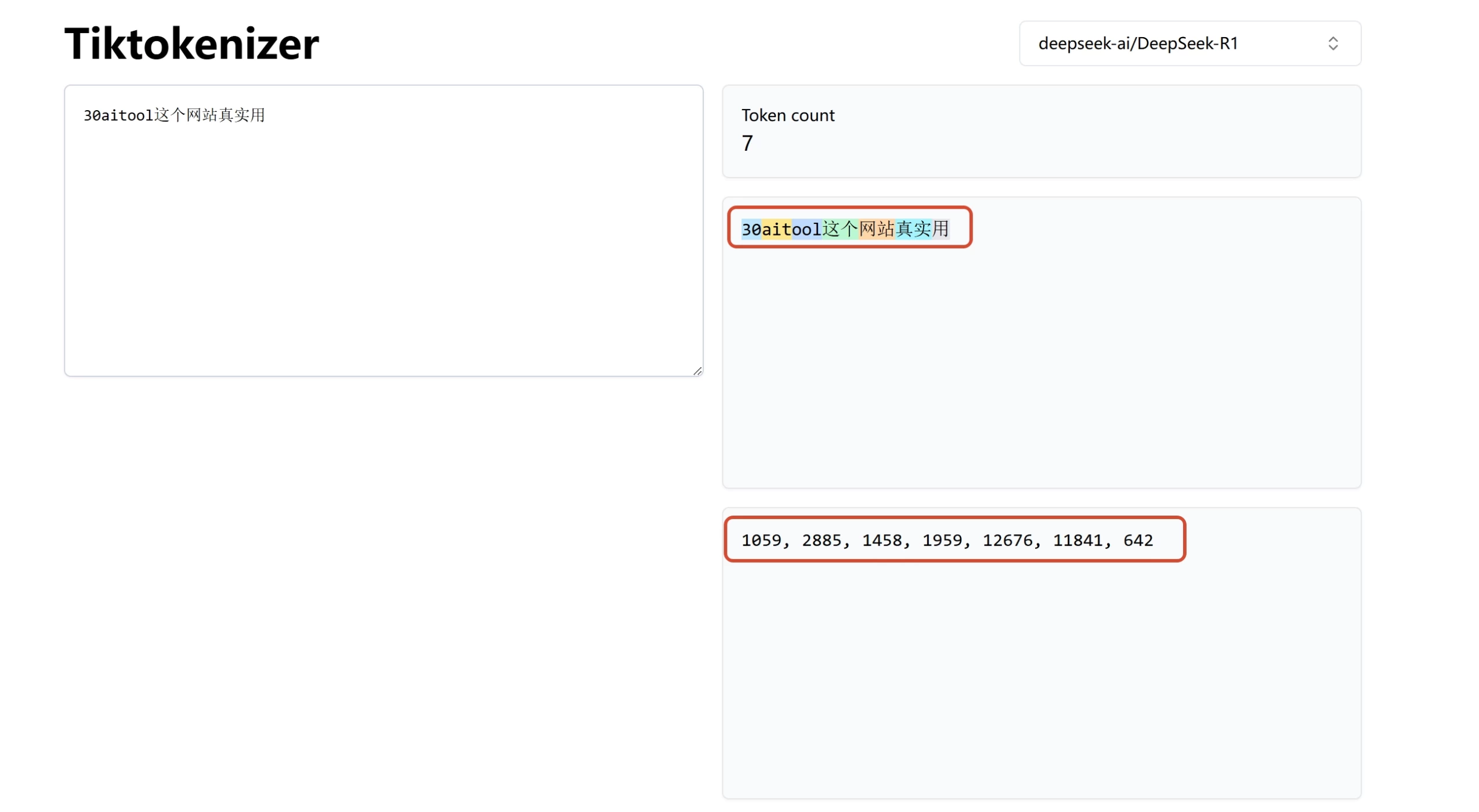Viewport: 1479px width, 812px height.
Task: Click token ID 1458
Action: click(881, 541)
